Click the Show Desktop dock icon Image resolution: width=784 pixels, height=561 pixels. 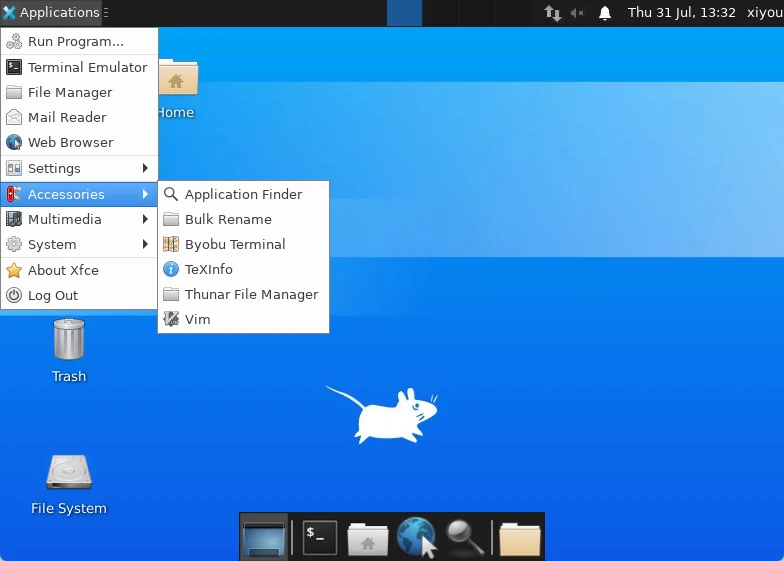tap(264, 538)
